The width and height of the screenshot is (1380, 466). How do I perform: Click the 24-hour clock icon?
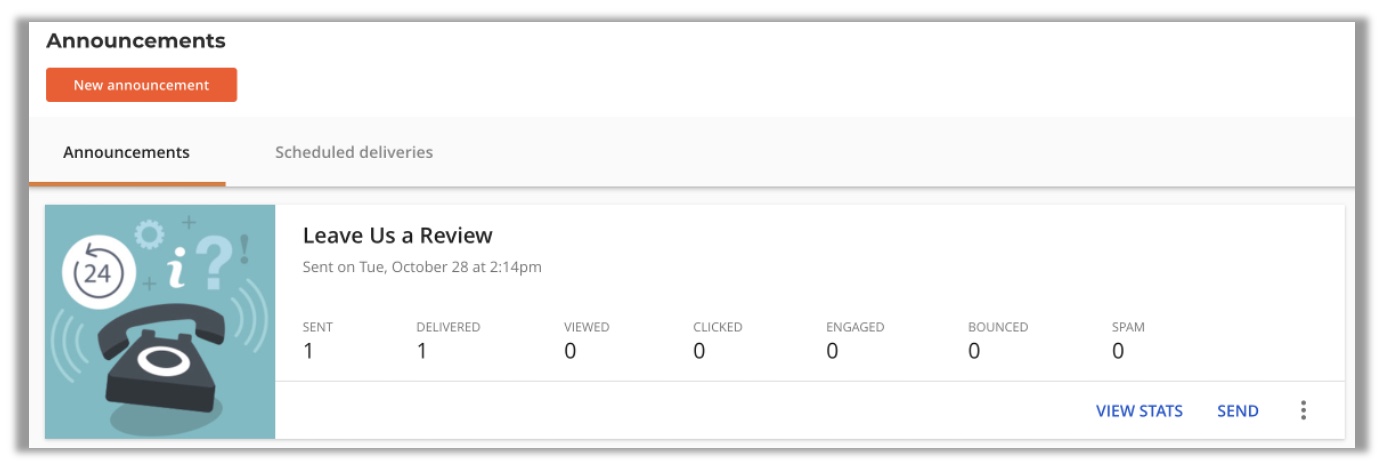[97, 273]
